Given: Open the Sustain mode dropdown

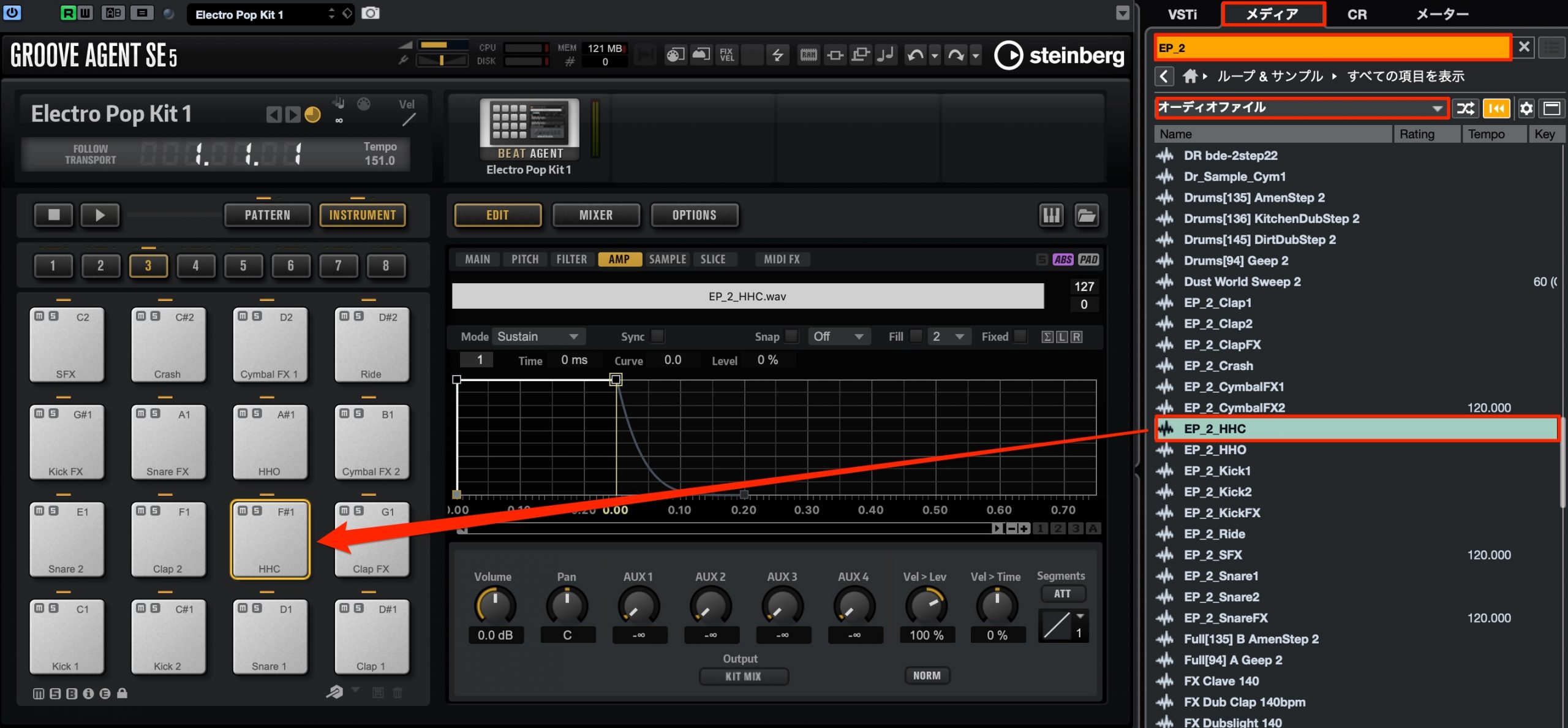Looking at the screenshot, I should click(x=538, y=336).
